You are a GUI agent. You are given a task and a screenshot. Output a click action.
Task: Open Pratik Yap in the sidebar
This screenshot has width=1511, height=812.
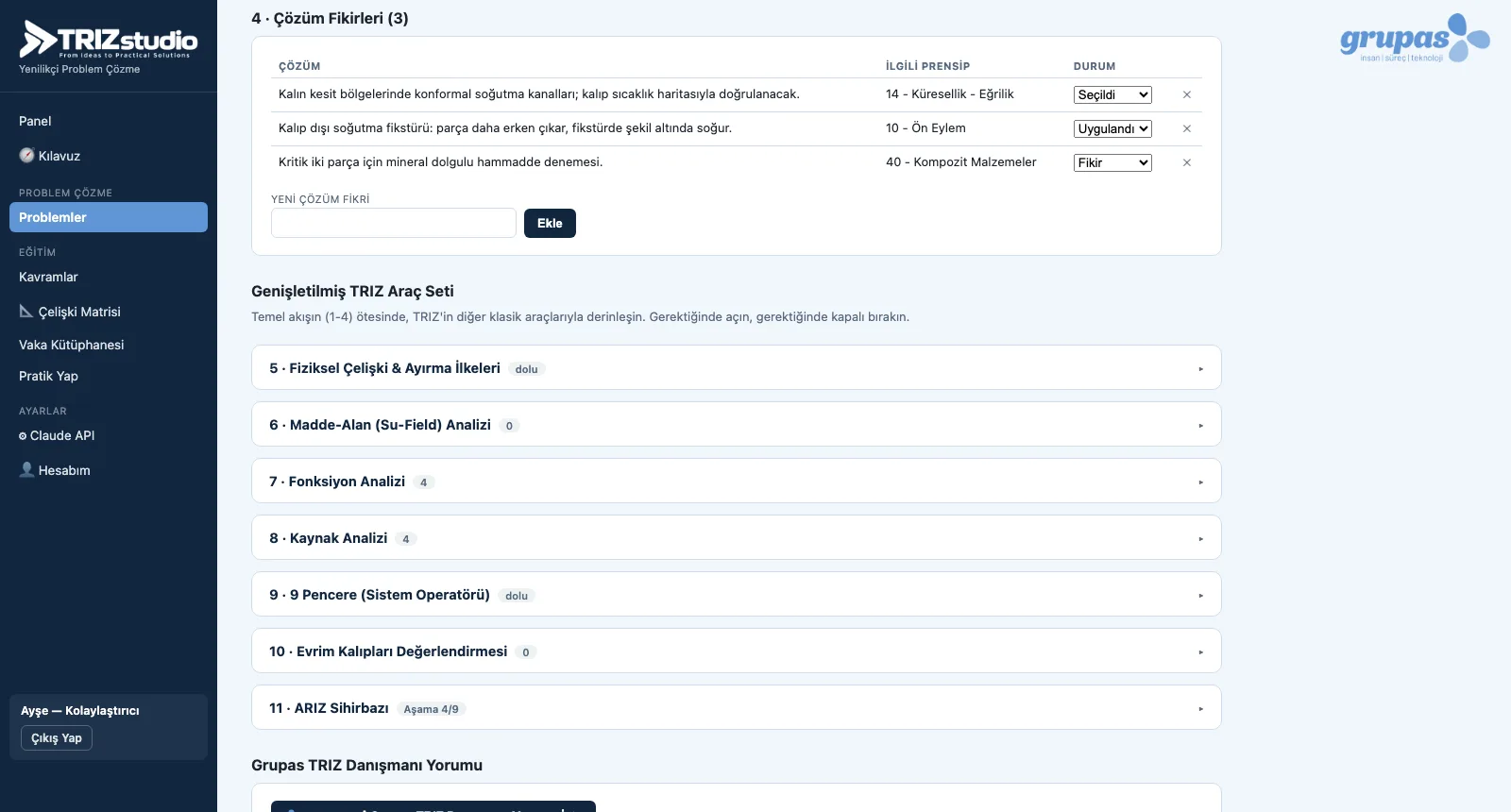click(x=109, y=376)
